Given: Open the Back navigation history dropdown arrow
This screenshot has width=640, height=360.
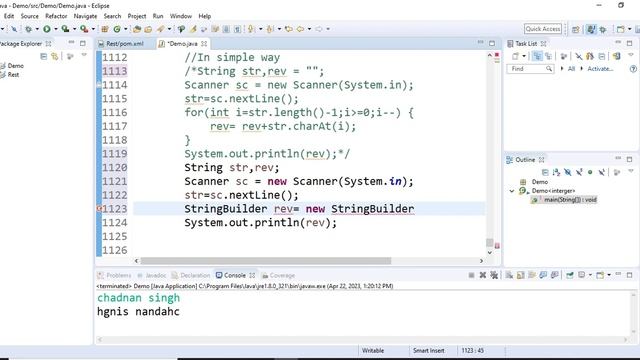Looking at the screenshot, I should (309, 29).
